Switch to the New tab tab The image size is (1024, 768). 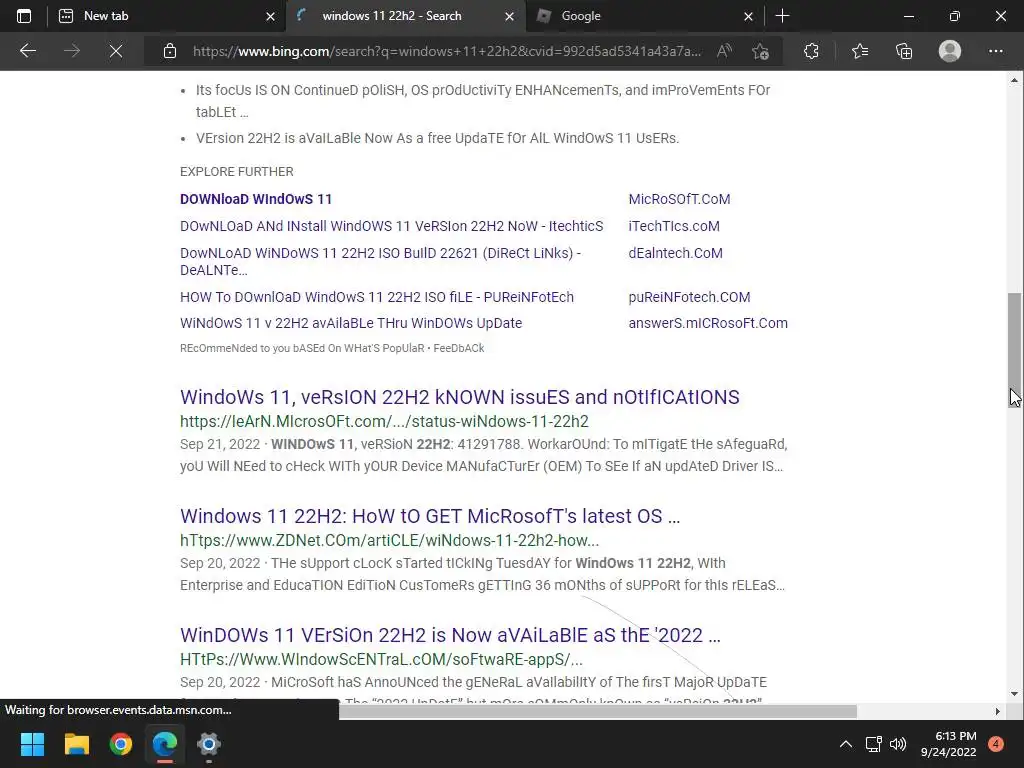pyautogui.click(x=167, y=16)
